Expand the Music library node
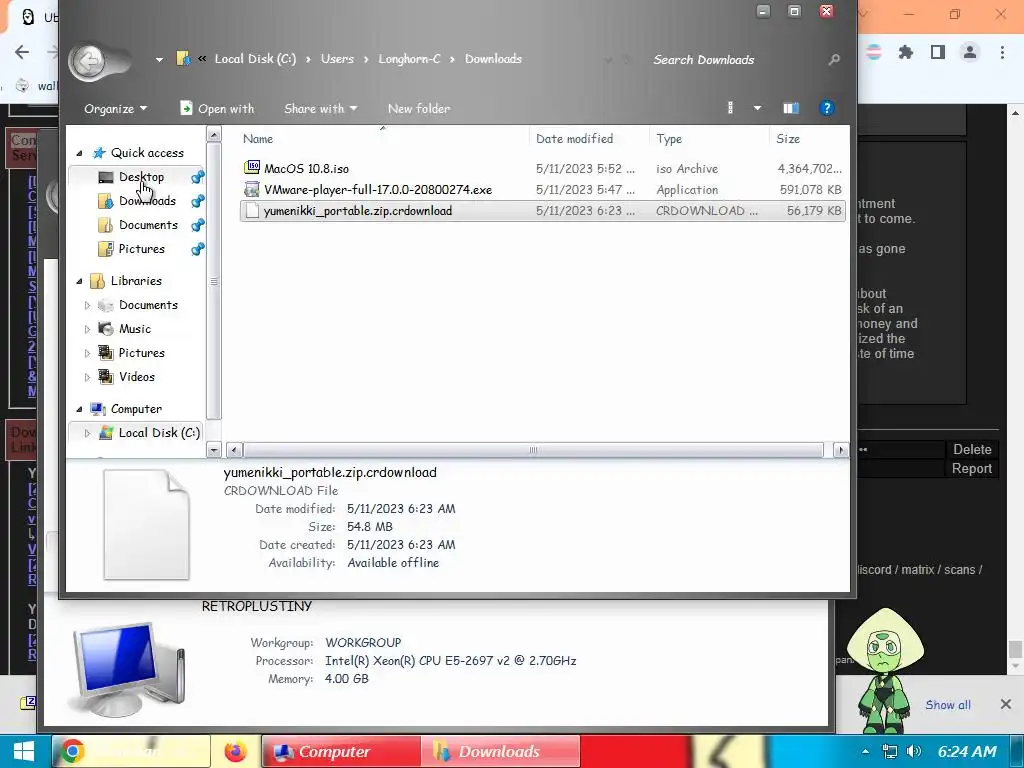Image resolution: width=1024 pixels, height=768 pixels. click(x=88, y=329)
